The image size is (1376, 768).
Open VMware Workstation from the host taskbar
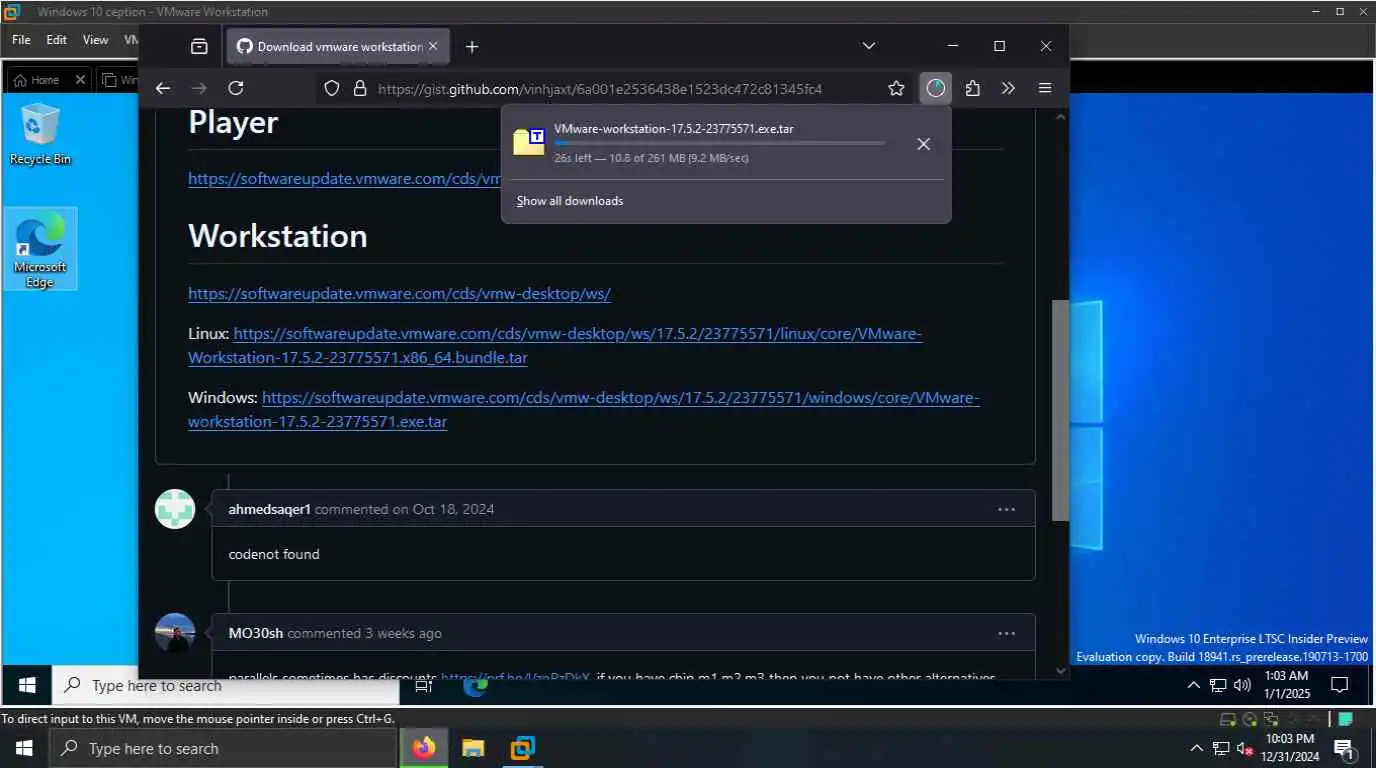[522, 748]
